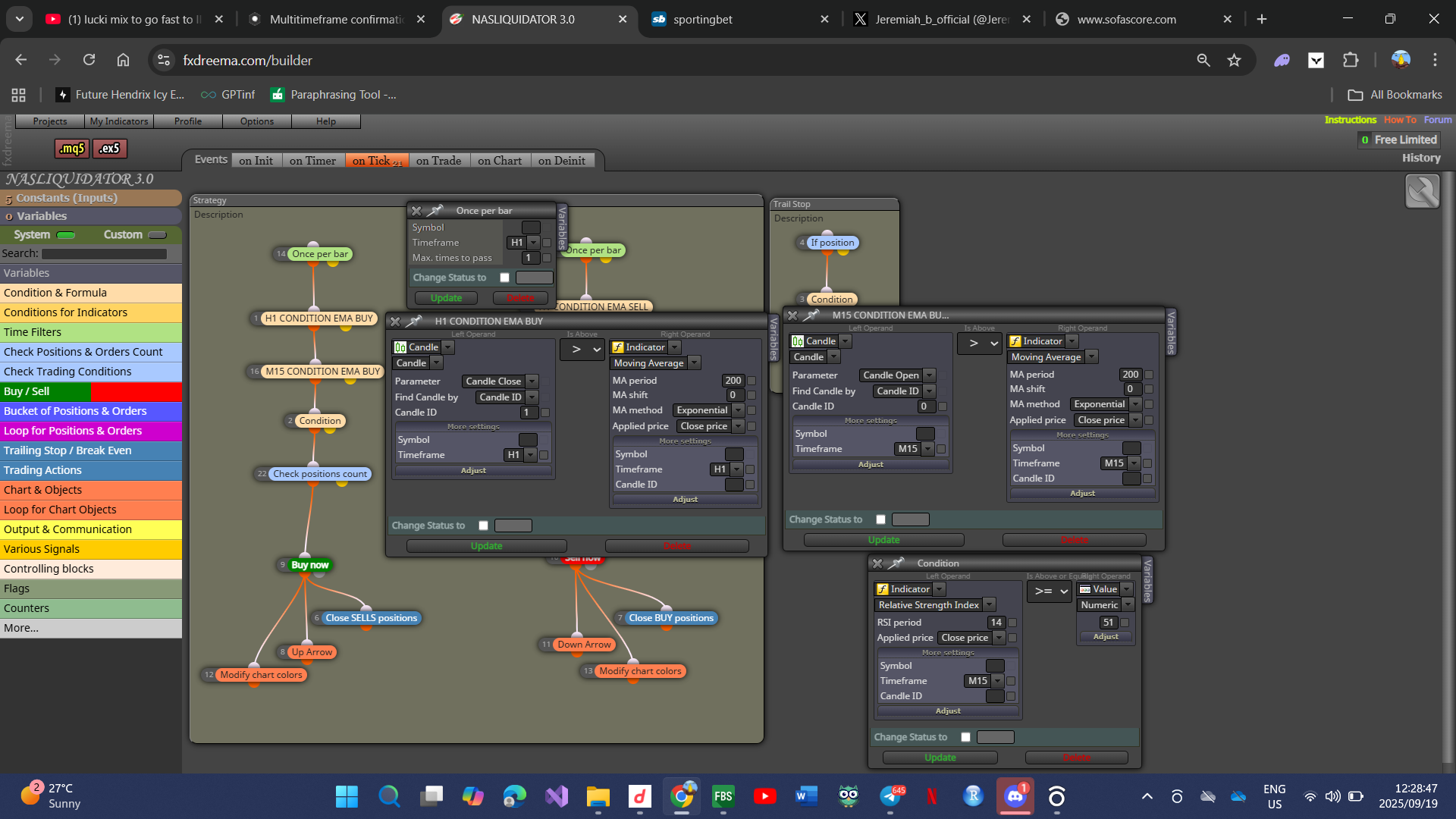The image size is (1456, 819).
Task: Switch to the on Trade event tab
Action: [x=438, y=161]
